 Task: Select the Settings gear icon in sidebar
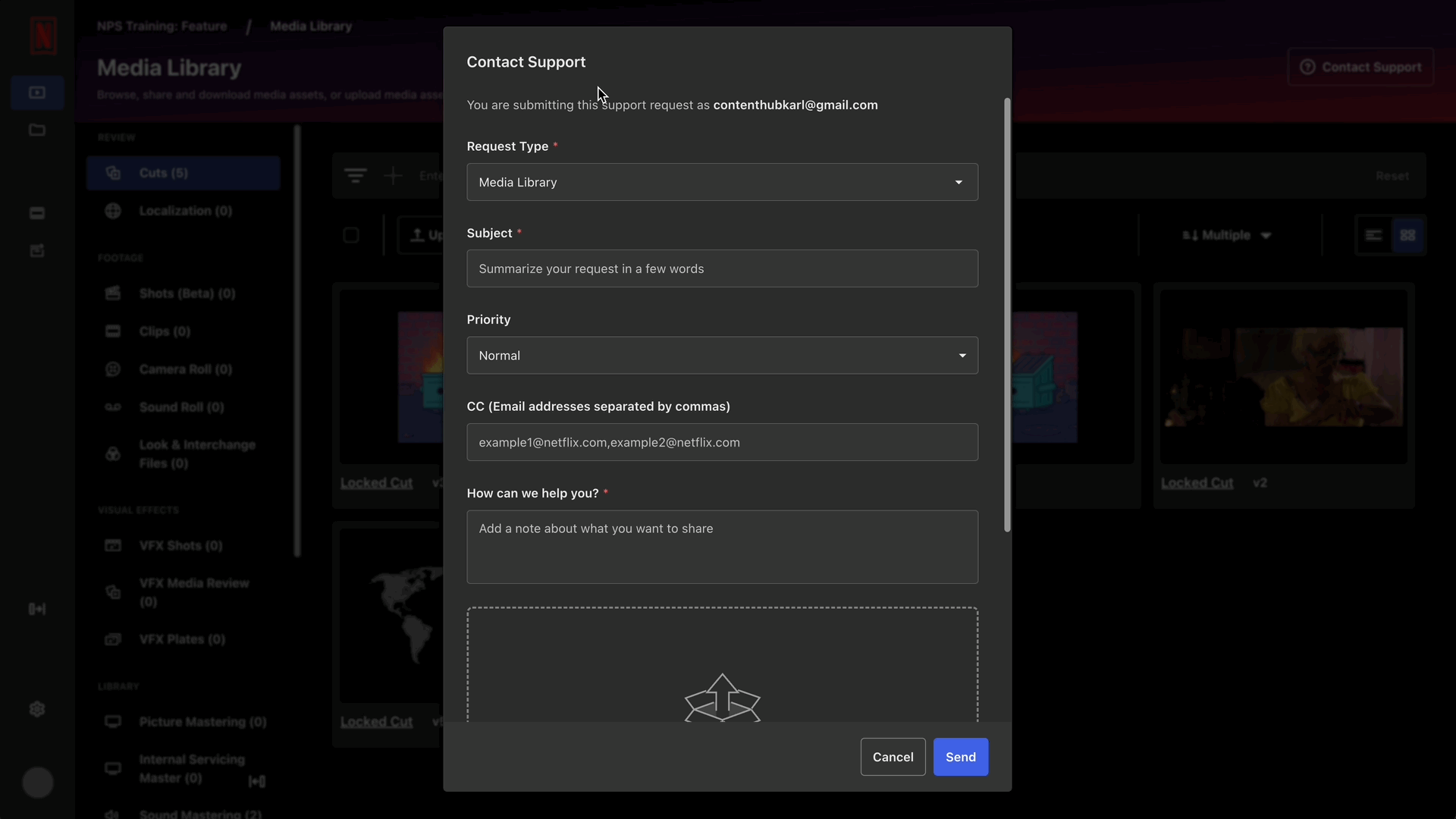[37, 708]
